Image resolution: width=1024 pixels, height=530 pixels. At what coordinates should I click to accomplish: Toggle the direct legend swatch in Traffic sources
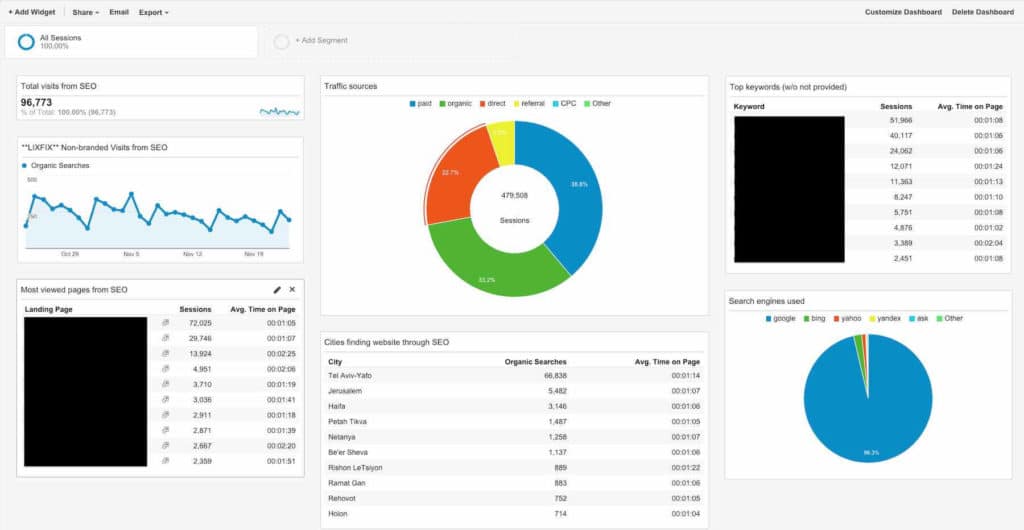483,104
